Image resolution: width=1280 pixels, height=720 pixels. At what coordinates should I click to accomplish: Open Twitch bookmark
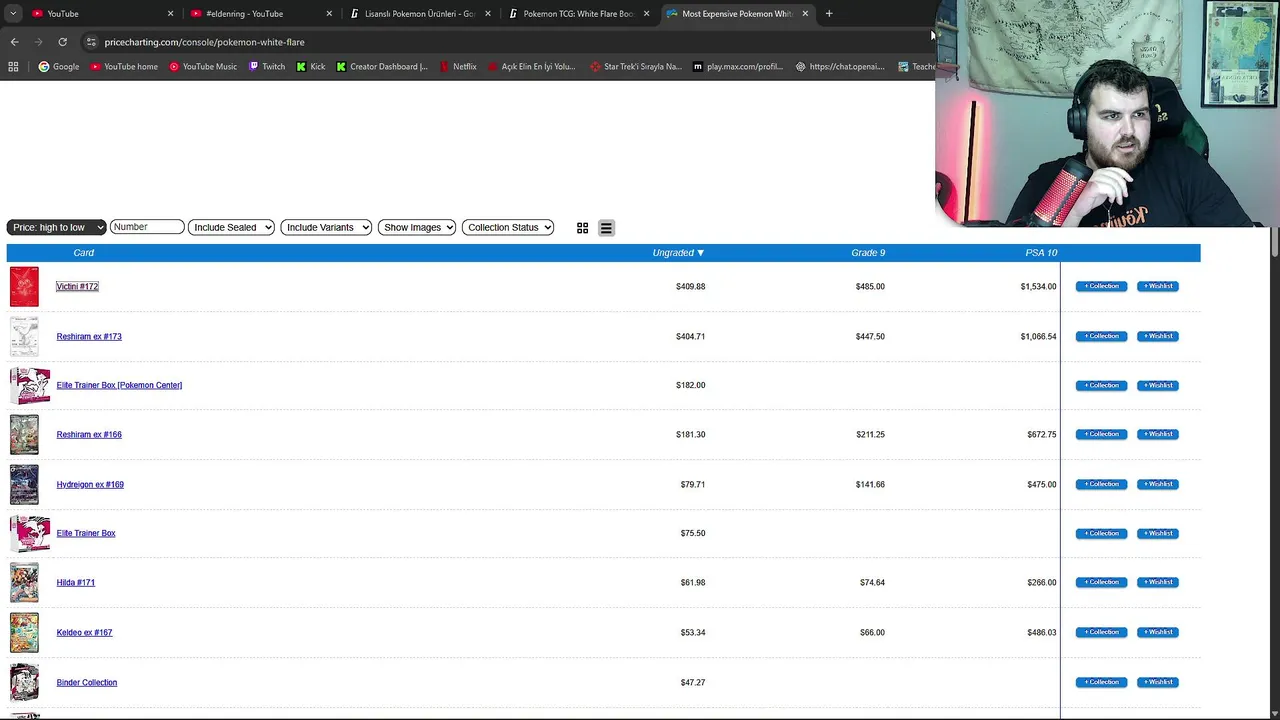pos(267,67)
